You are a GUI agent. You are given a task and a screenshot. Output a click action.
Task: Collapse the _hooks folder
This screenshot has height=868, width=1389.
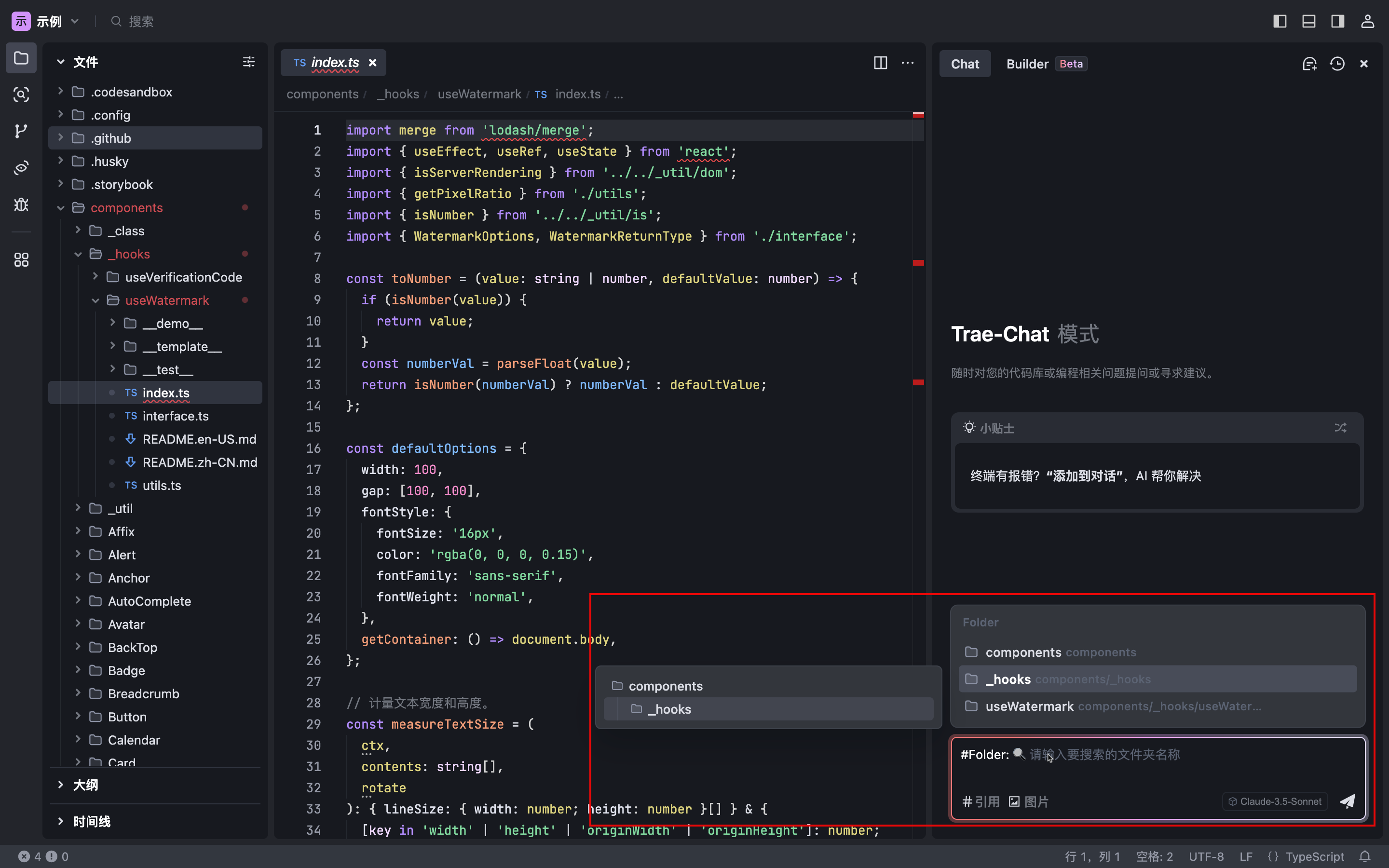pyautogui.click(x=155, y=254)
